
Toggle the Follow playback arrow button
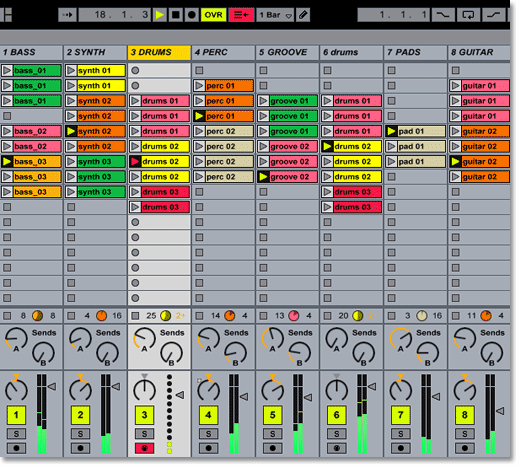click(x=67, y=15)
